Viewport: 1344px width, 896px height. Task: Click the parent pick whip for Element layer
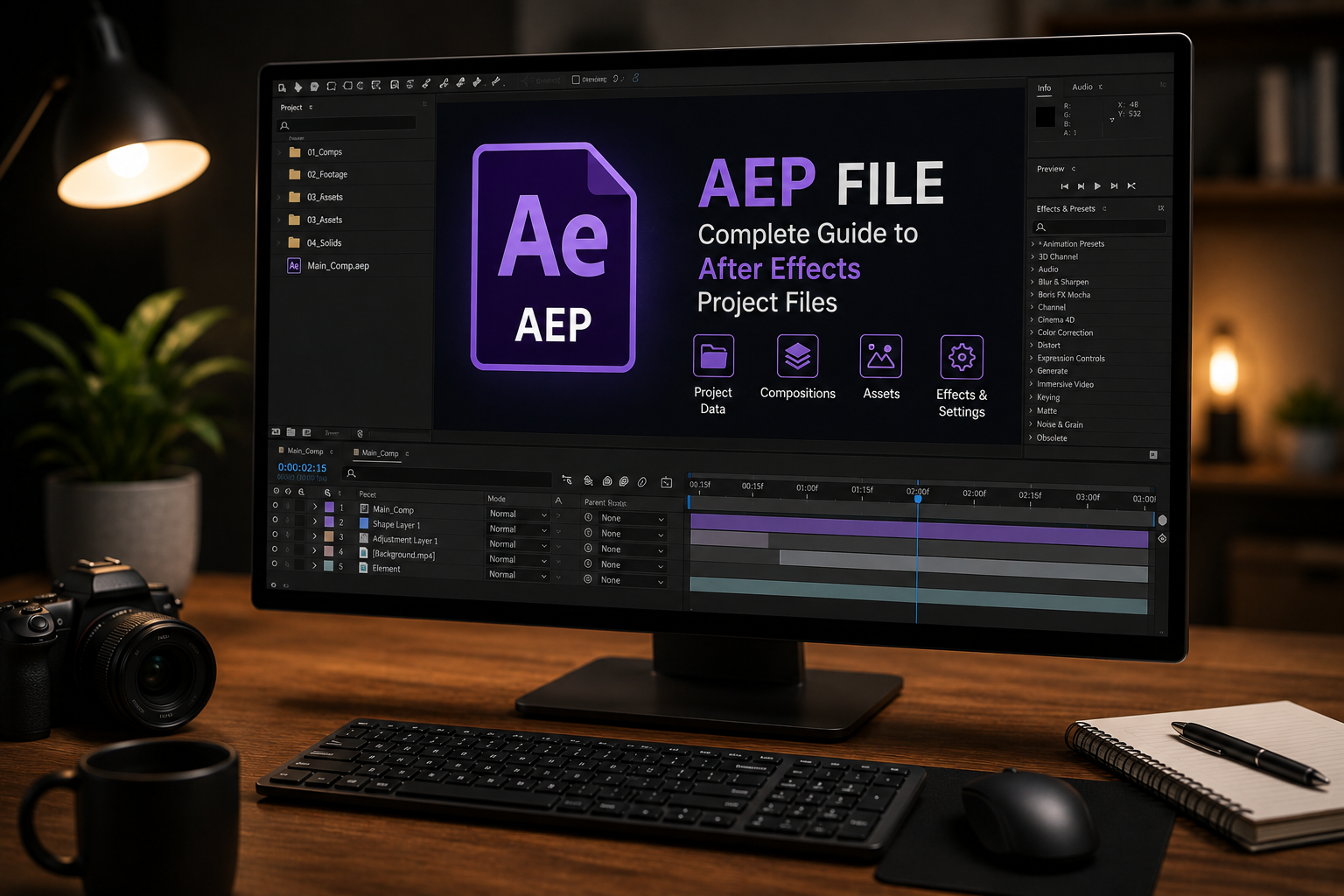pyautogui.click(x=588, y=579)
